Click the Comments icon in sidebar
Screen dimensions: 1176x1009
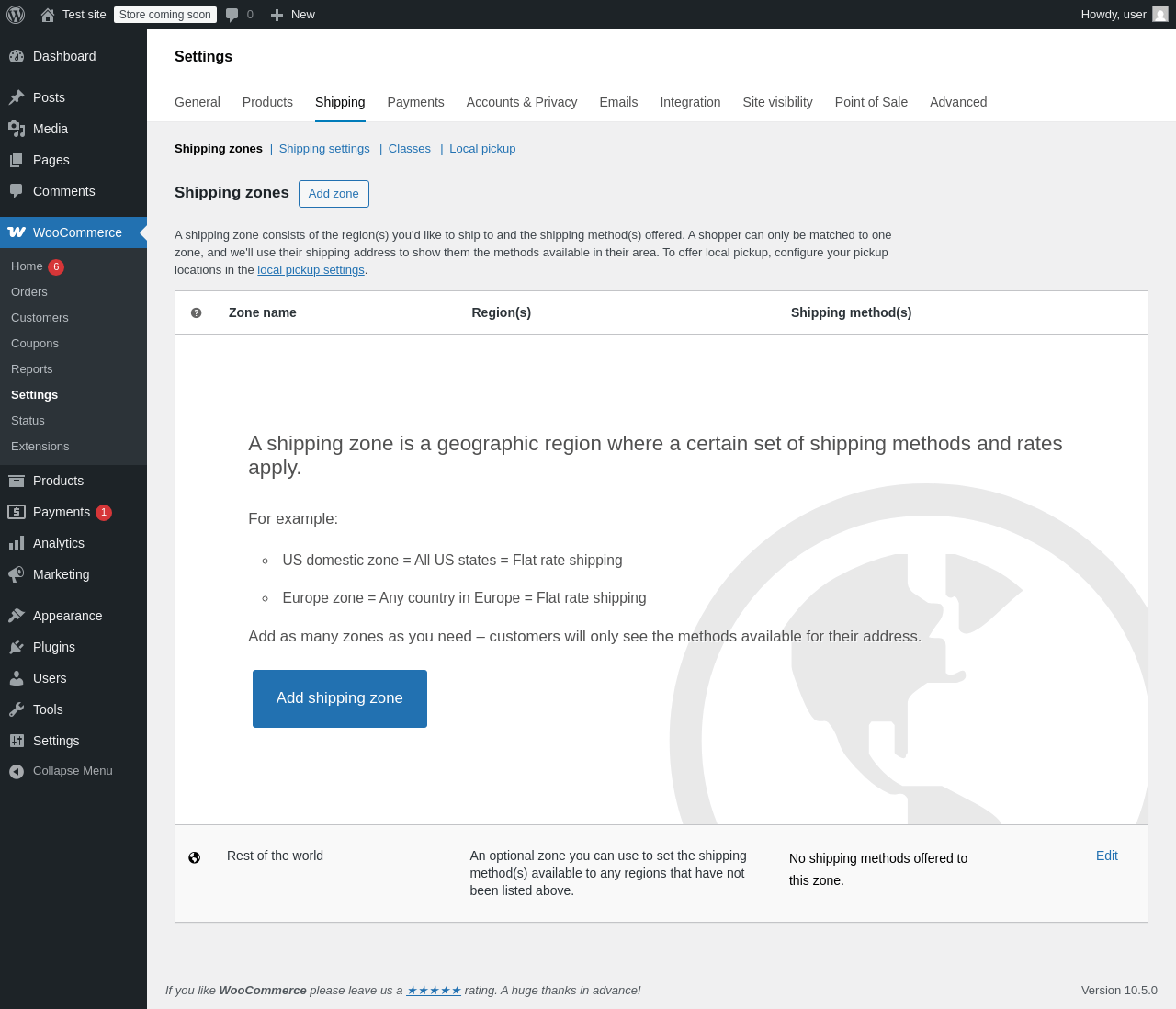17,191
